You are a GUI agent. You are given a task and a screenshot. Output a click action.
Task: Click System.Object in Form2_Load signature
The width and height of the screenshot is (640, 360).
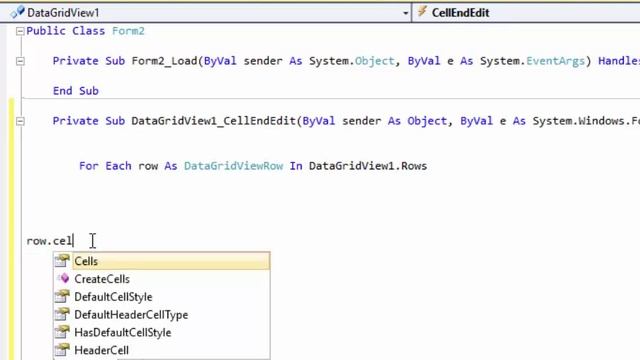(x=352, y=61)
